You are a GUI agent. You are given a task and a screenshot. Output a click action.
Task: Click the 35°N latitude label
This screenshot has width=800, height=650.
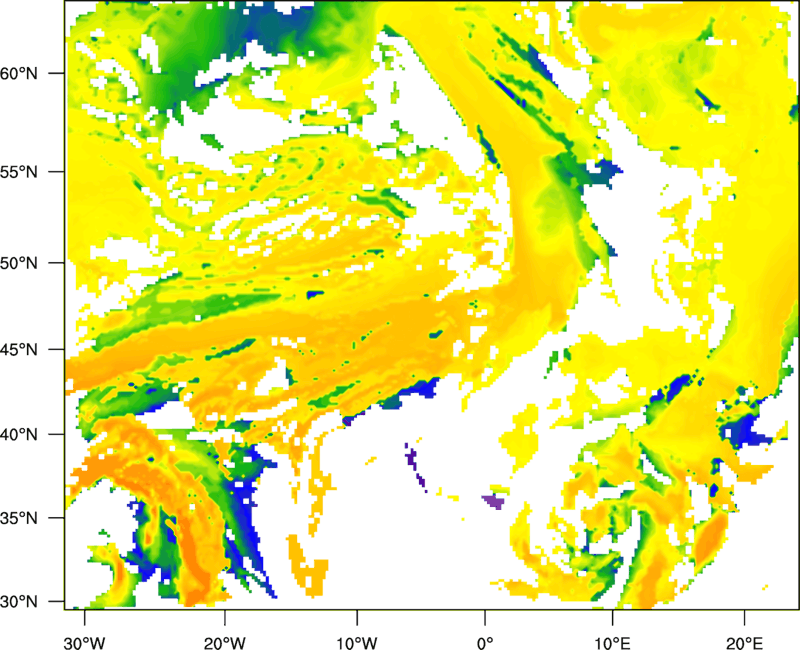point(19,518)
